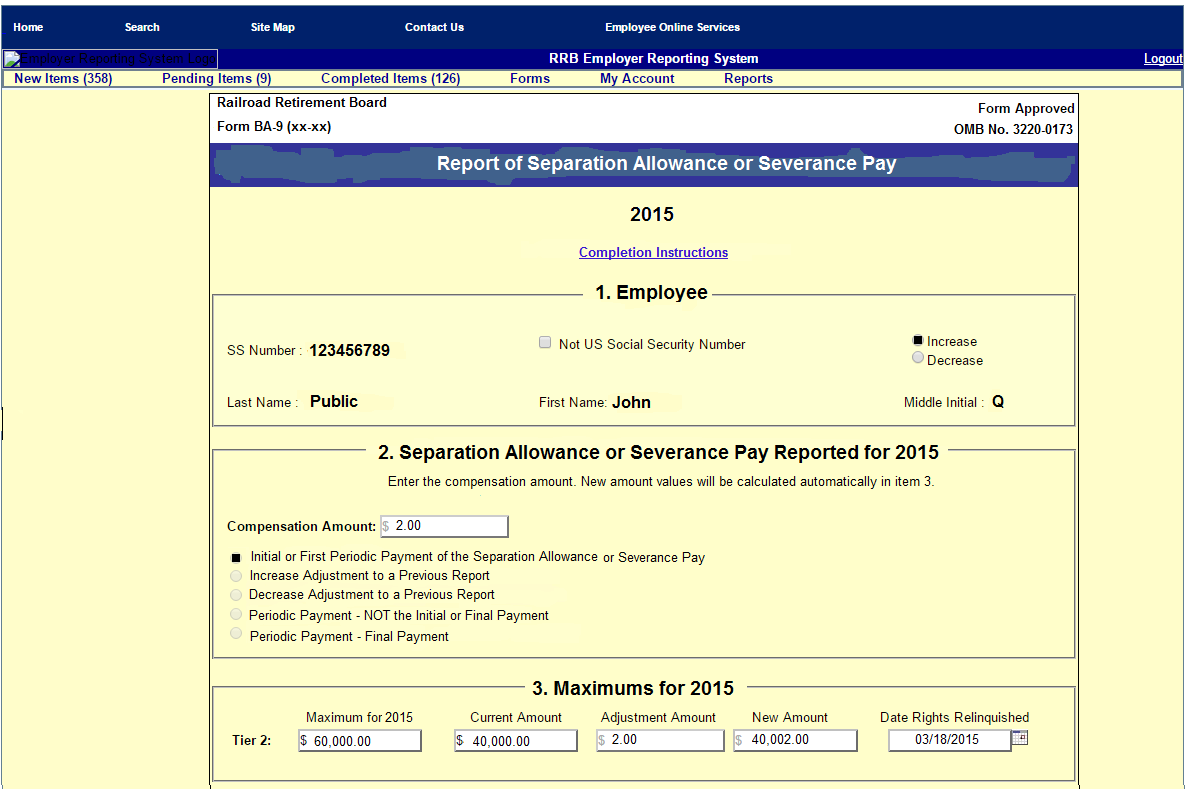This screenshot has width=1192, height=789.
Task: Select the Increase radio button
Action: [x=918, y=341]
